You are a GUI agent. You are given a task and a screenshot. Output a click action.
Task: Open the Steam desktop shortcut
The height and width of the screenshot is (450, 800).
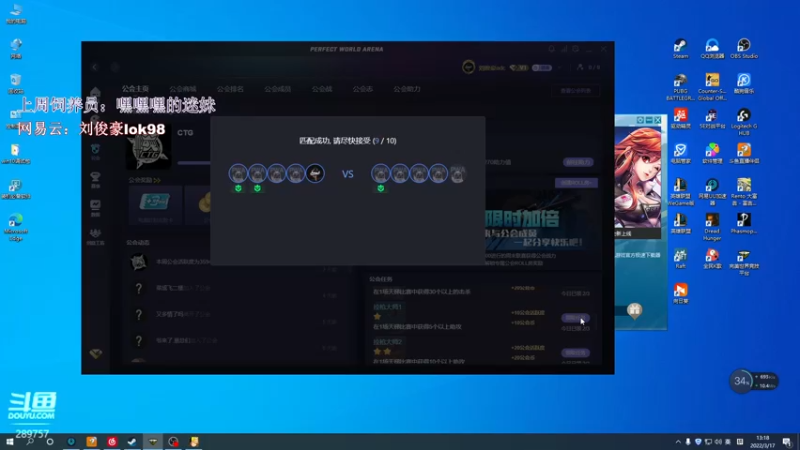tap(680, 49)
